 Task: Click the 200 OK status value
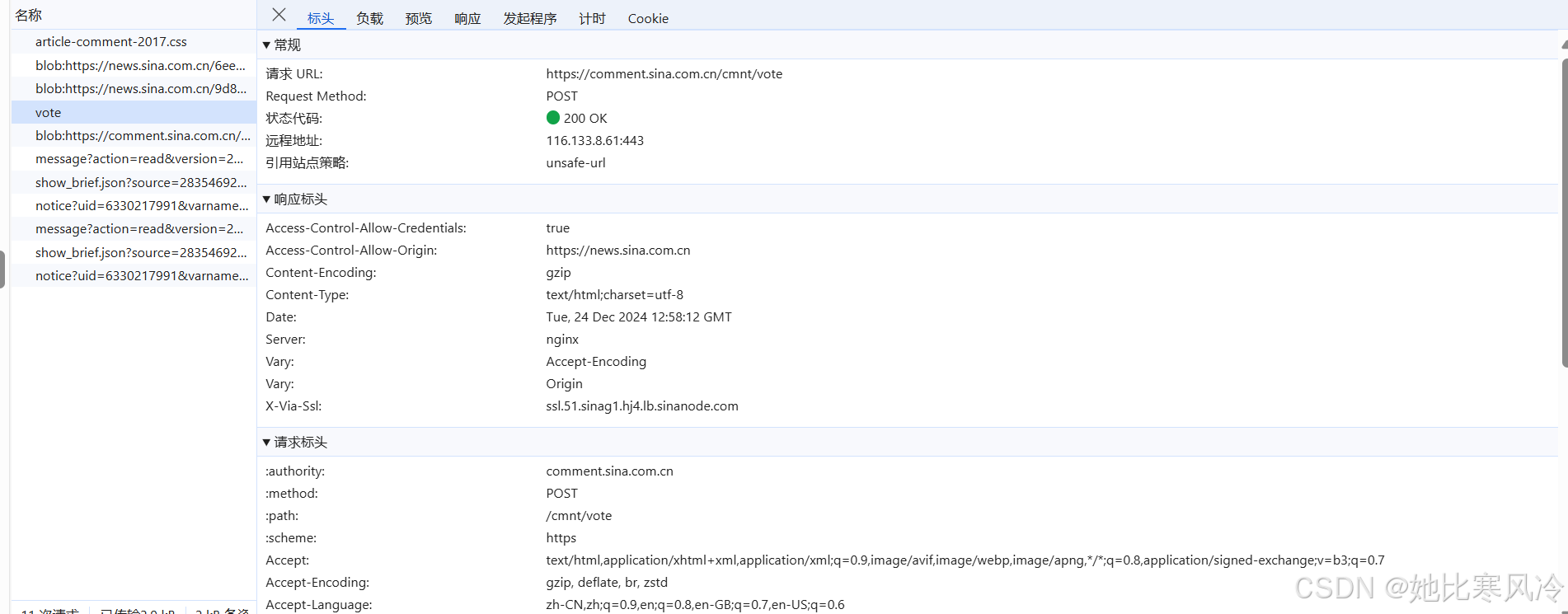(585, 118)
